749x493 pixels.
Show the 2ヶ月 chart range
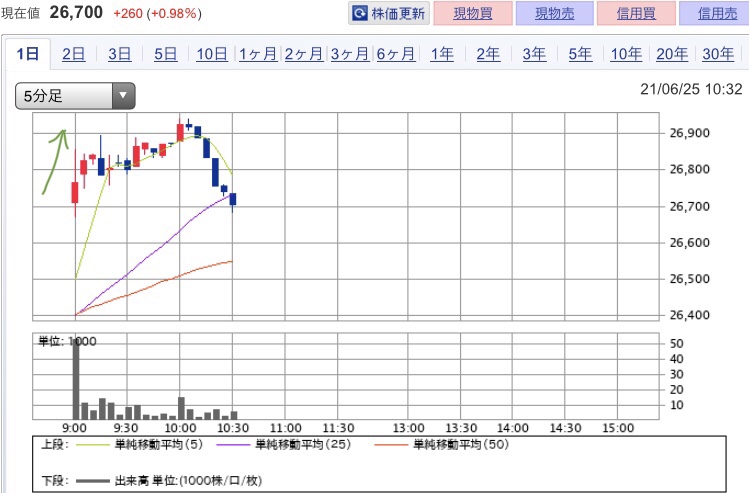(x=304, y=54)
